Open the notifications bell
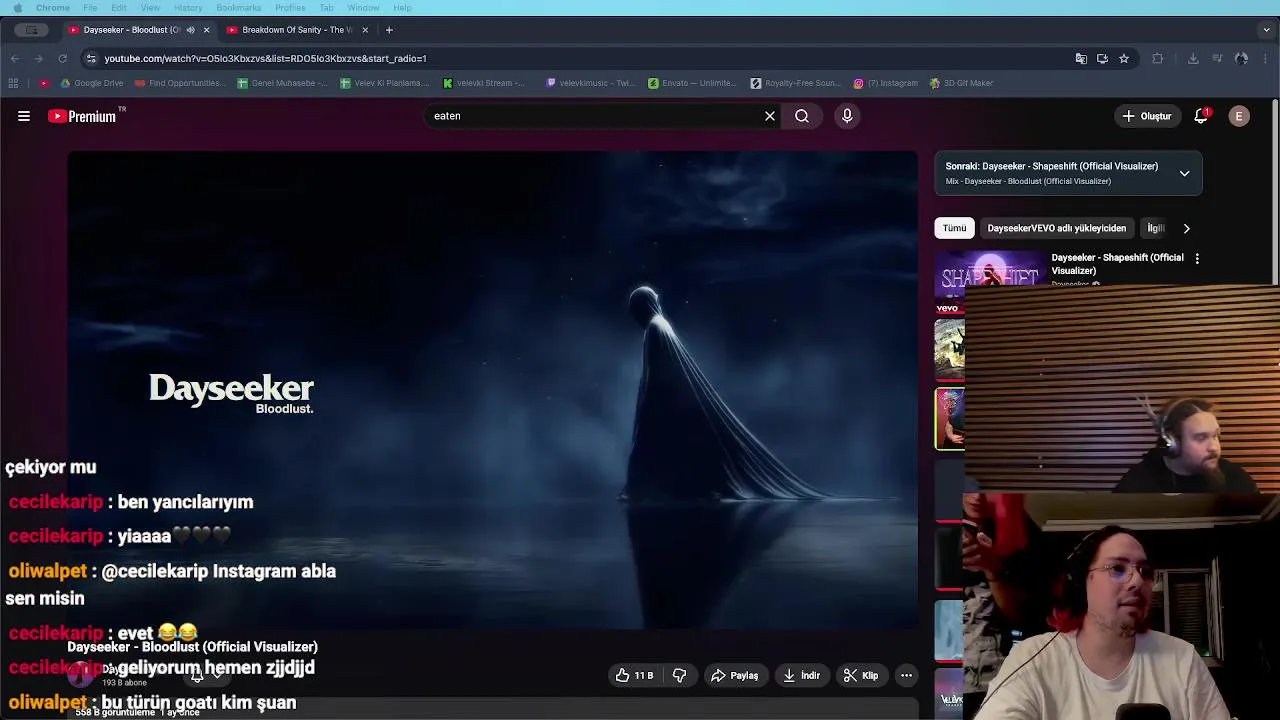Image resolution: width=1280 pixels, height=720 pixels. pyautogui.click(x=1201, y=116)
